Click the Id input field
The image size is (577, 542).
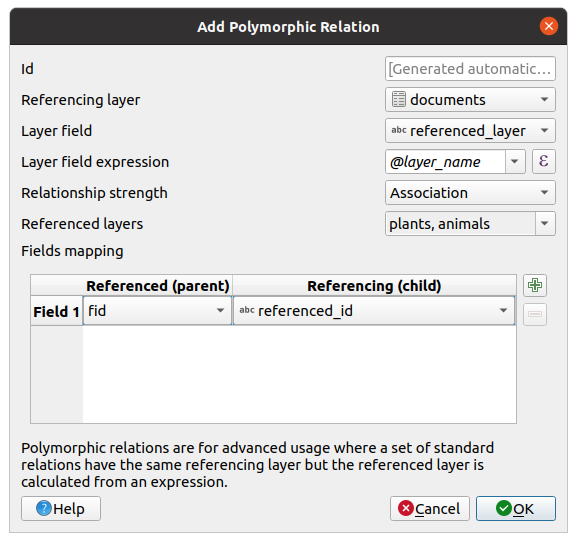point(470,68)
